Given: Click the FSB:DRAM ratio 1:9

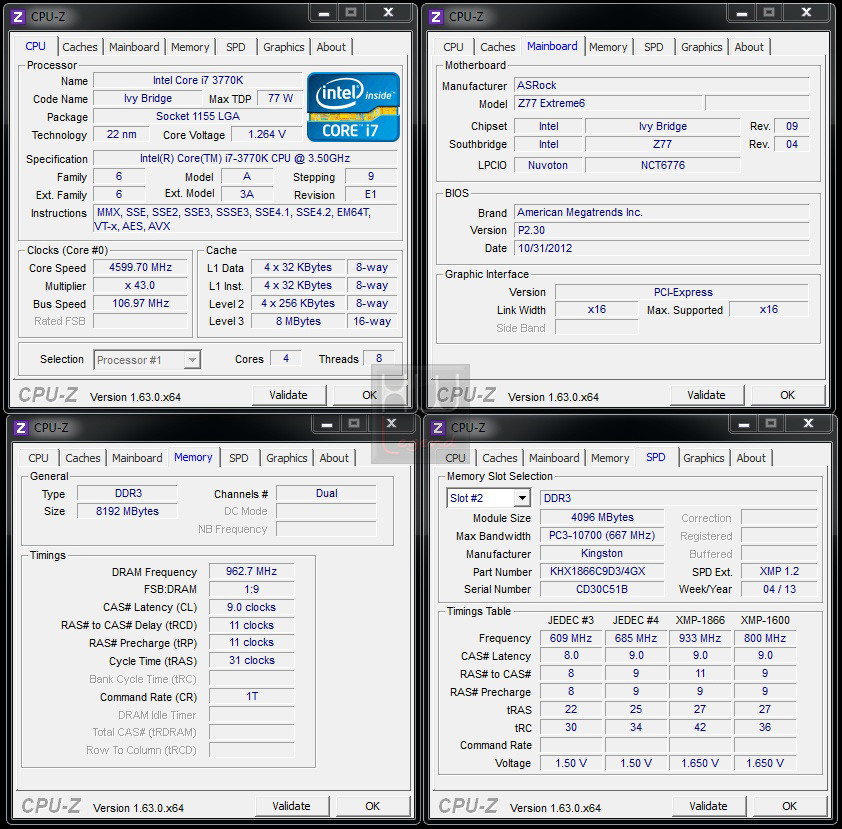Looking at the screenshot, I should (x=251, y=589).
